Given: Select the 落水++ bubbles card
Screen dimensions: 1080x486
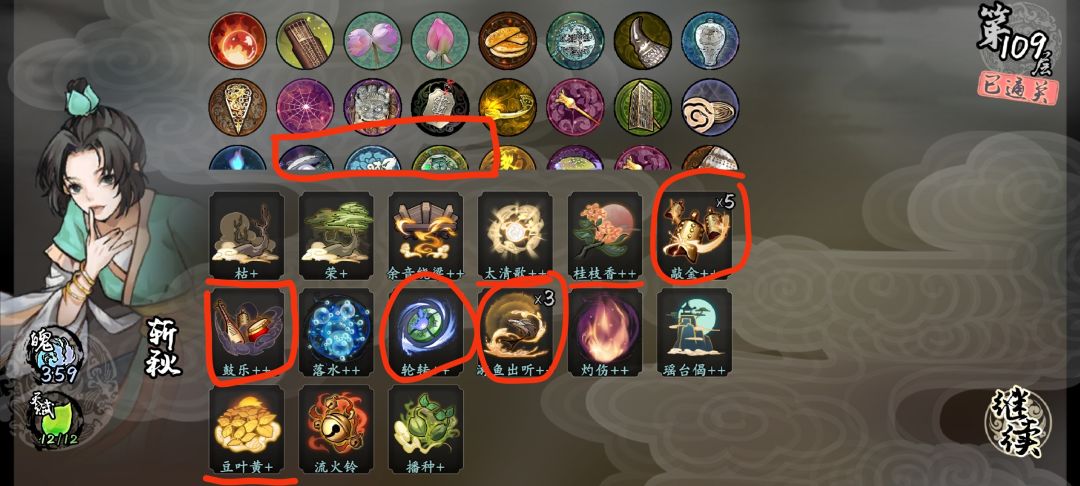Looking at the screenshot, I should (336, 332).
